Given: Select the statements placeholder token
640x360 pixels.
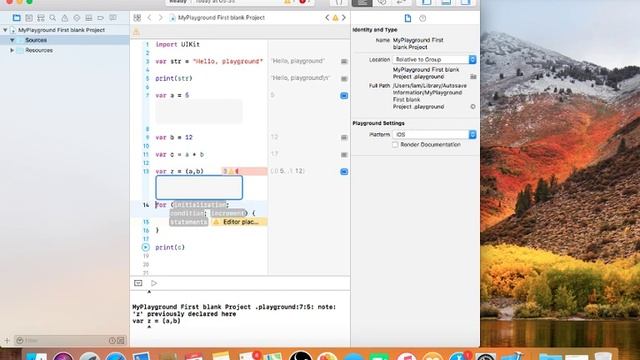Looking at the screenshot, I should click(x=189, y=222).
